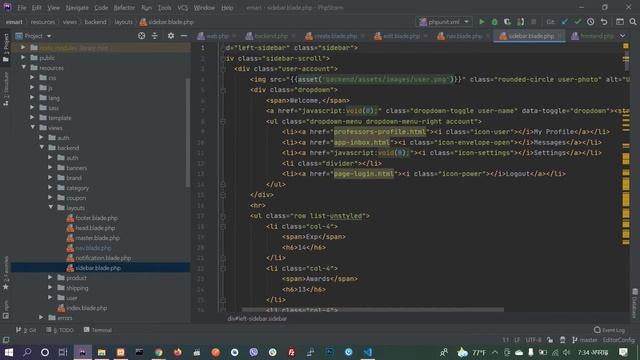Show Git history clock icon

[591, 22]
